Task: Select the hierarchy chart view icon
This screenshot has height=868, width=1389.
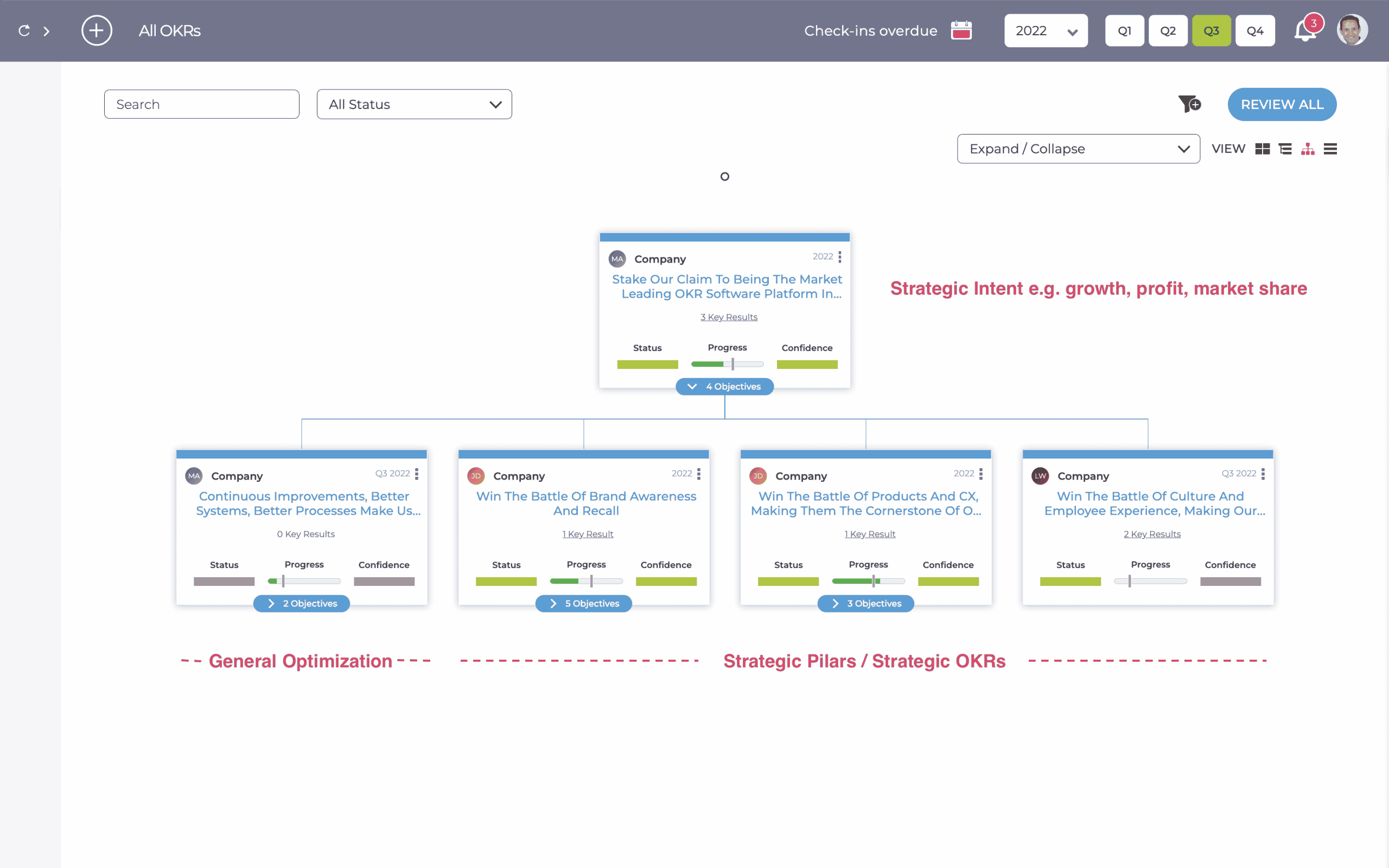Action: [x=1308, y=148]
